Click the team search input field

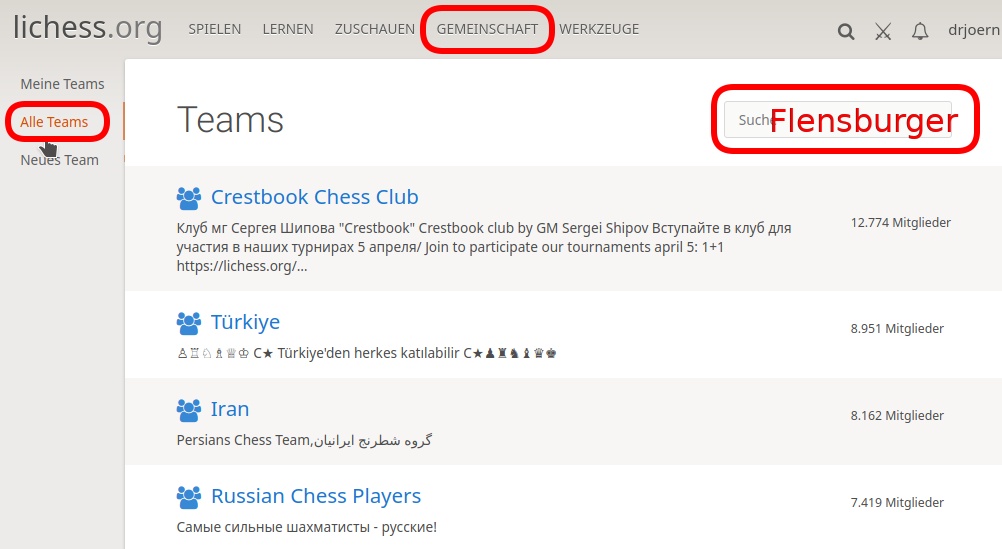(x=838, y=120)
